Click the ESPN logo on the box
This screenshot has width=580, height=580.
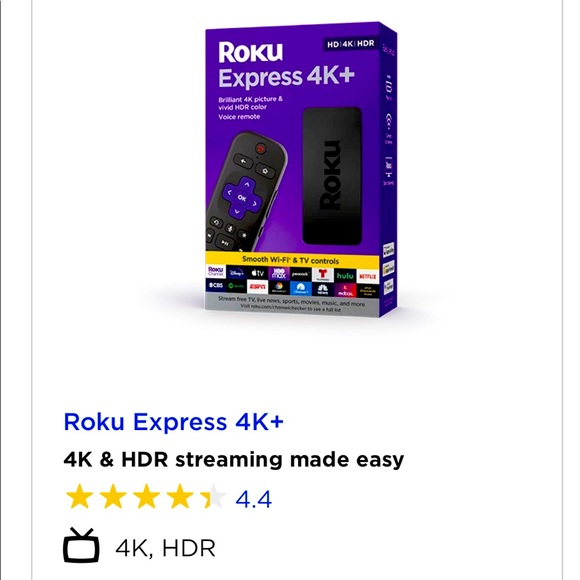tap(257, 287)
